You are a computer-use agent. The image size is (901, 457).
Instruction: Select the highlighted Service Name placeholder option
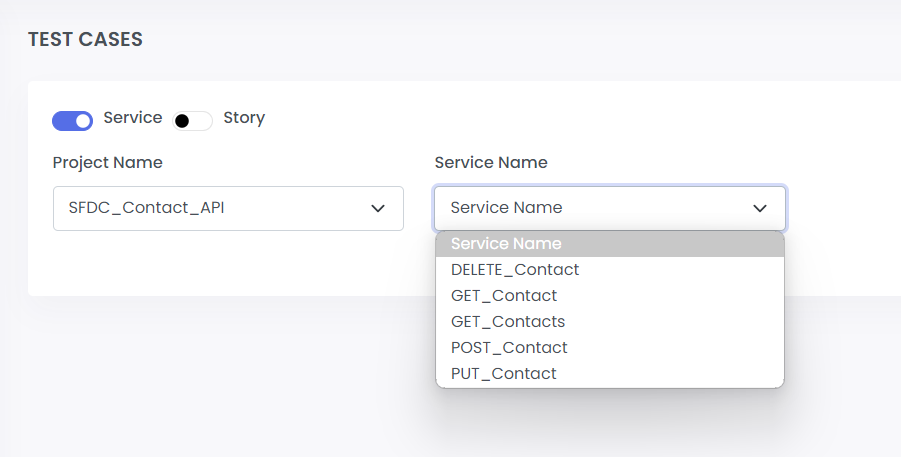coord(610,244)
